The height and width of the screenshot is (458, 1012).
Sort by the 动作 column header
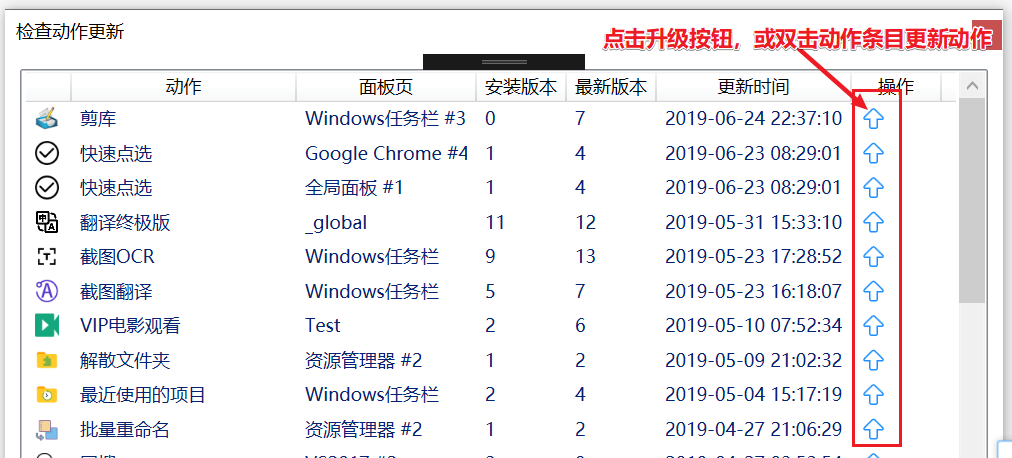[x=183, y=87]
